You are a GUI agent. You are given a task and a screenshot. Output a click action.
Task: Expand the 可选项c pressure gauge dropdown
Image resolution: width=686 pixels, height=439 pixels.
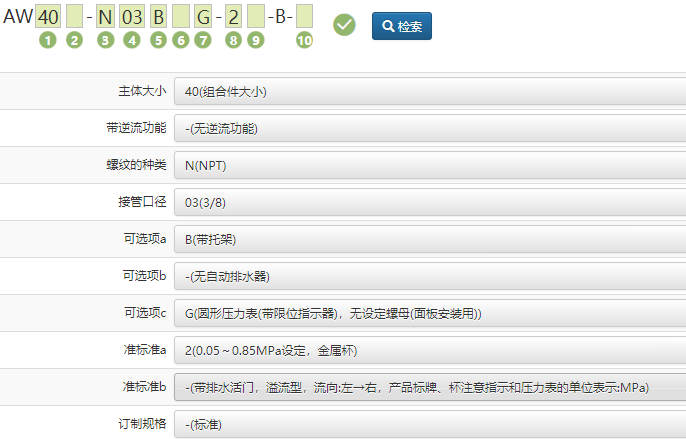coord(429,313)
